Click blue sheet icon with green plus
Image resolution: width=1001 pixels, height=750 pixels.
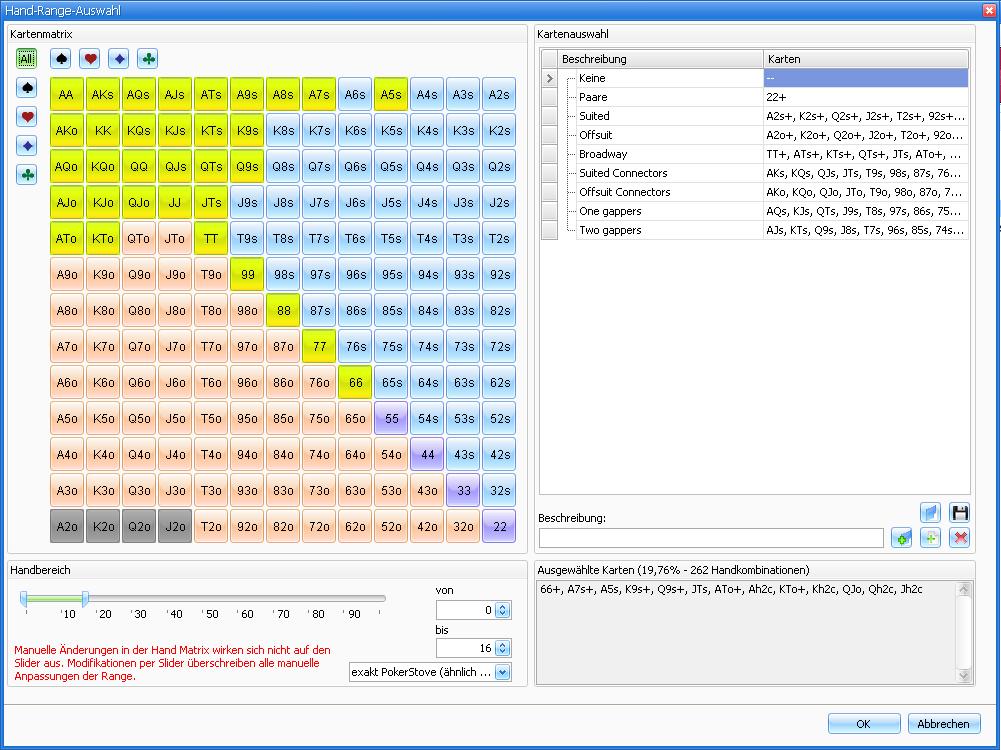pos(901,538)
